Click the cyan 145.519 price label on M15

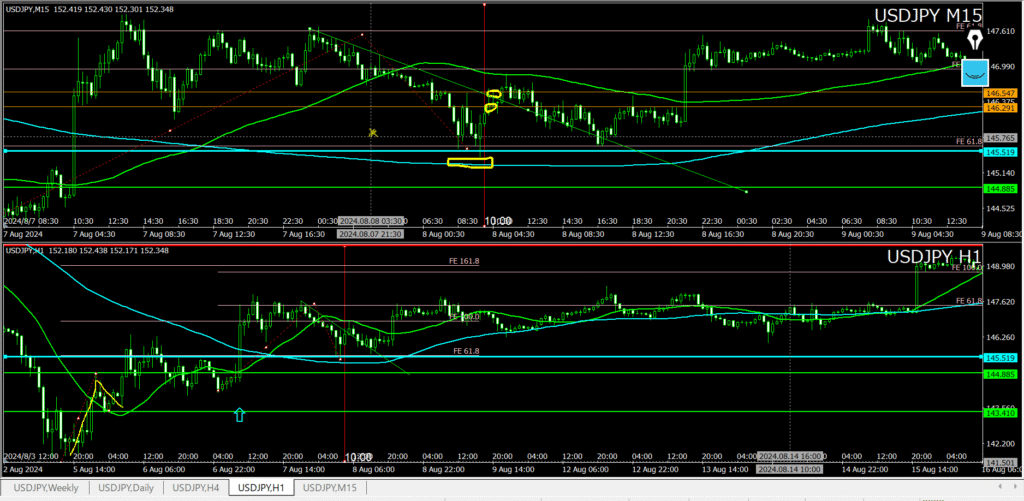[1001, 152]
